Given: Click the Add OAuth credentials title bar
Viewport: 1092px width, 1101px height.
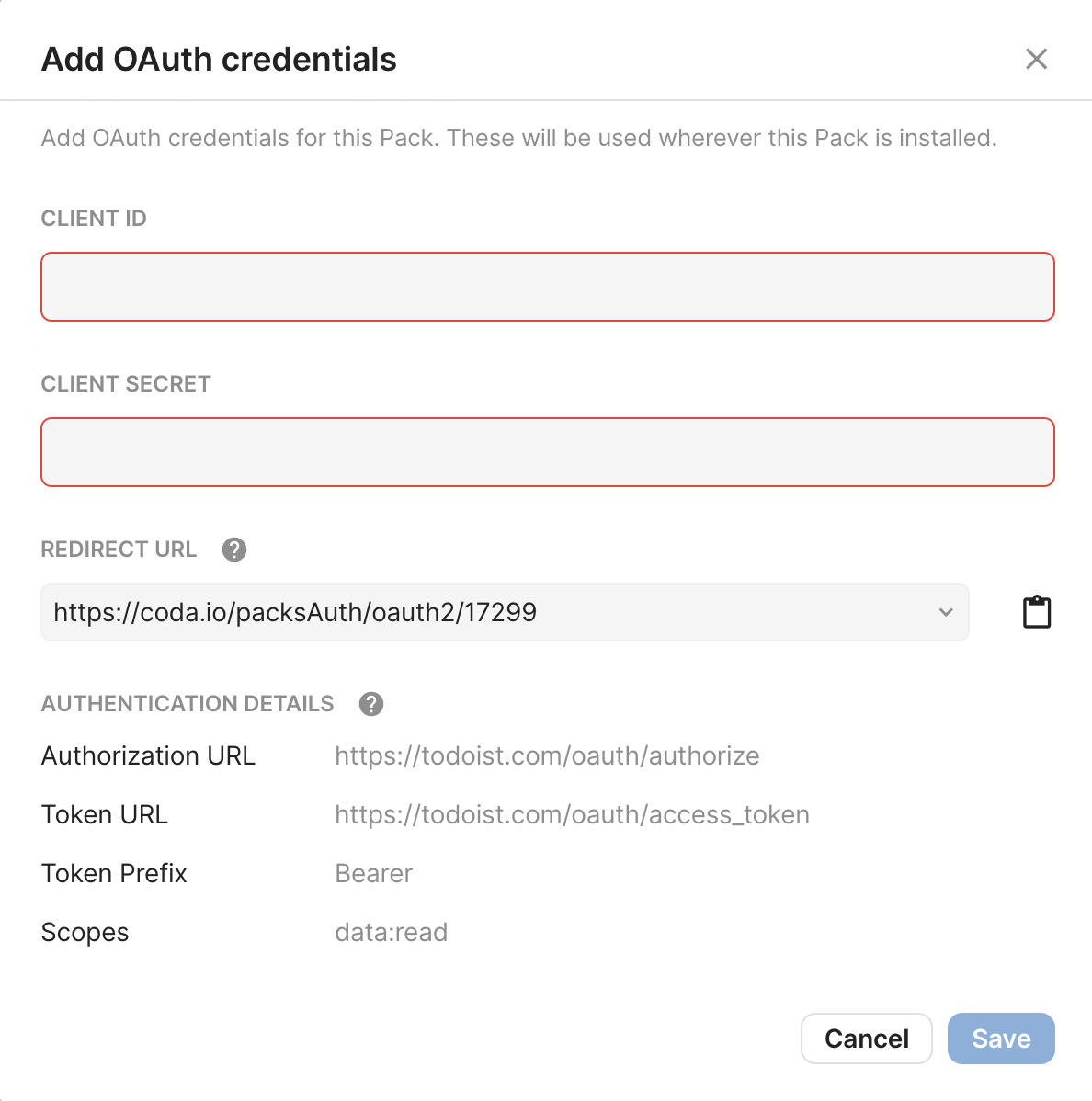Looking at the screenshot, I should click(x=218, y=59).
